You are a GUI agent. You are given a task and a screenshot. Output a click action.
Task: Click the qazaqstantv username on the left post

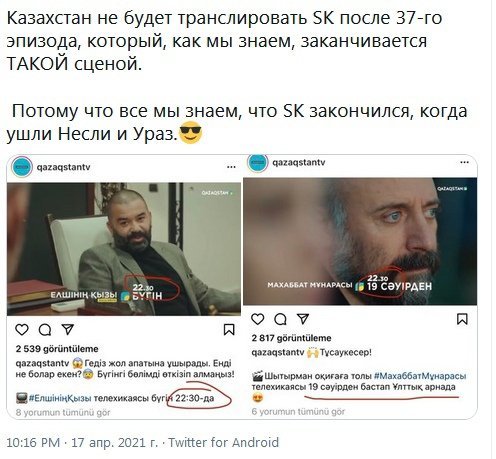(x=63, y=167)
